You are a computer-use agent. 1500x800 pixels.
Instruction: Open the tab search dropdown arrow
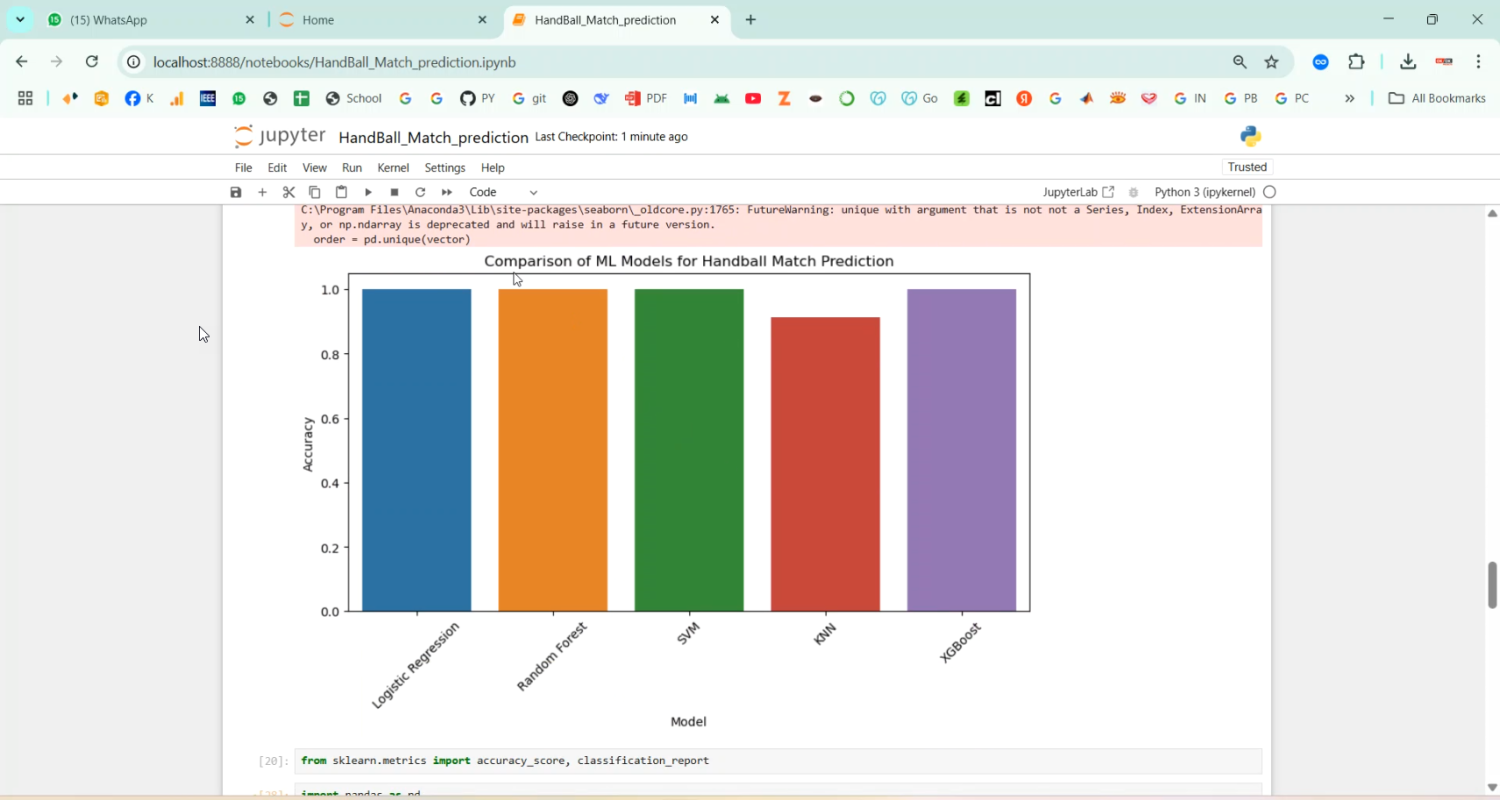(20, 20)
